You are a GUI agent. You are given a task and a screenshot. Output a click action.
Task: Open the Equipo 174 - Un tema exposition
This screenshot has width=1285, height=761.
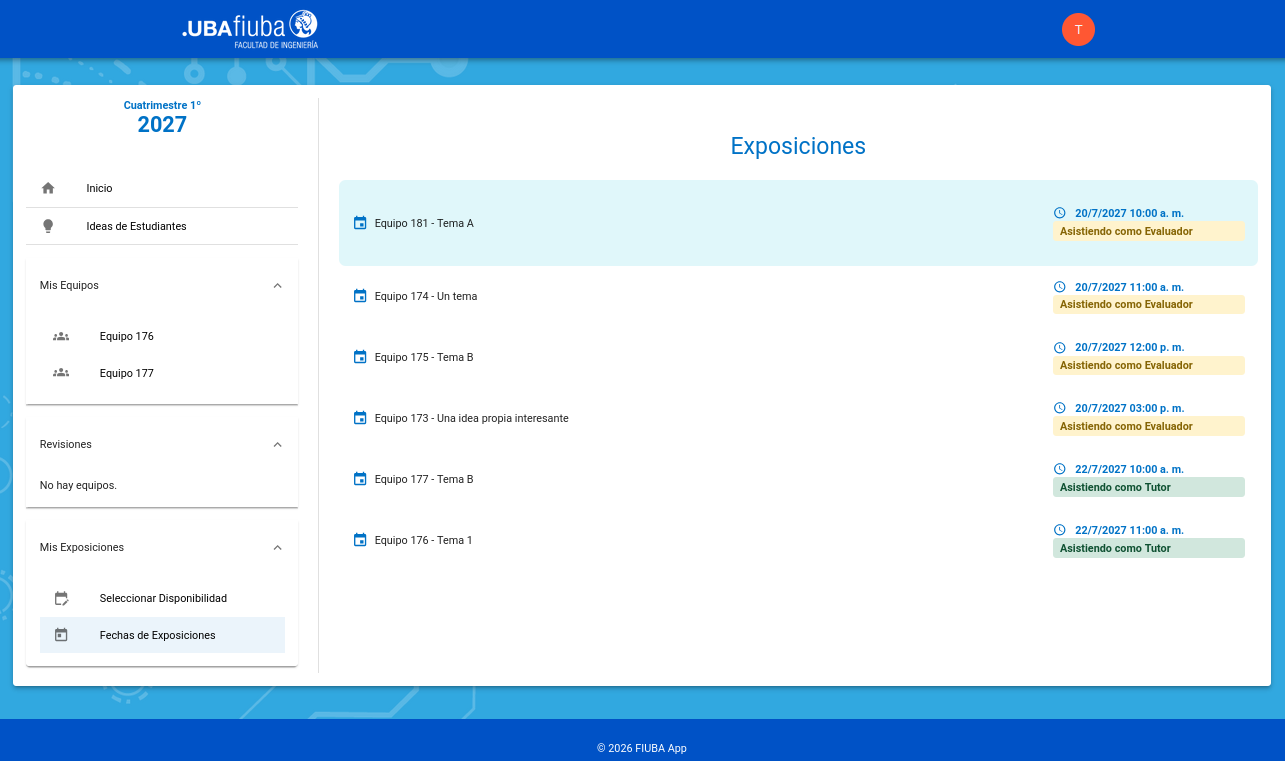(426, 296)
